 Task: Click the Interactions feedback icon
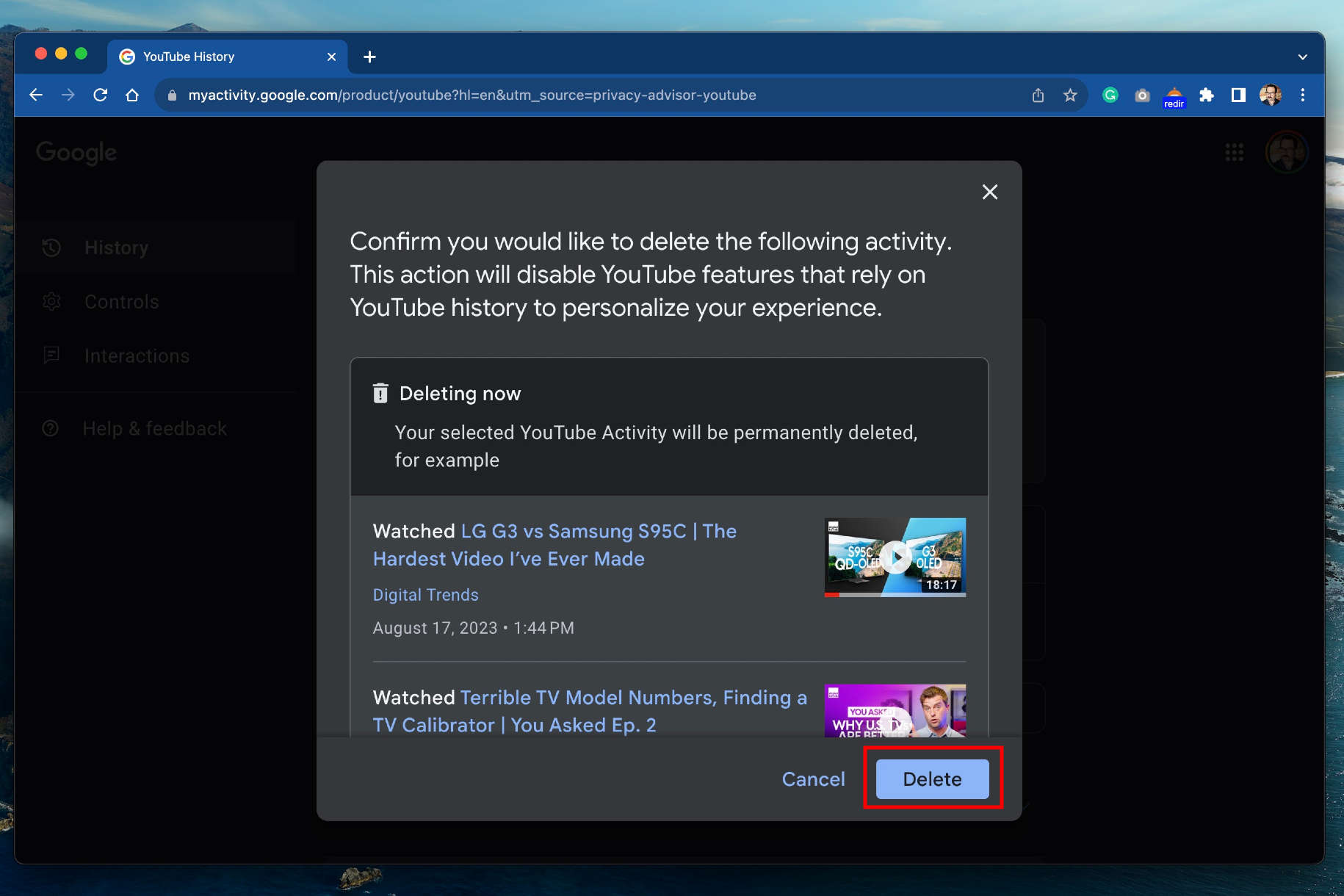pos(51,355)
